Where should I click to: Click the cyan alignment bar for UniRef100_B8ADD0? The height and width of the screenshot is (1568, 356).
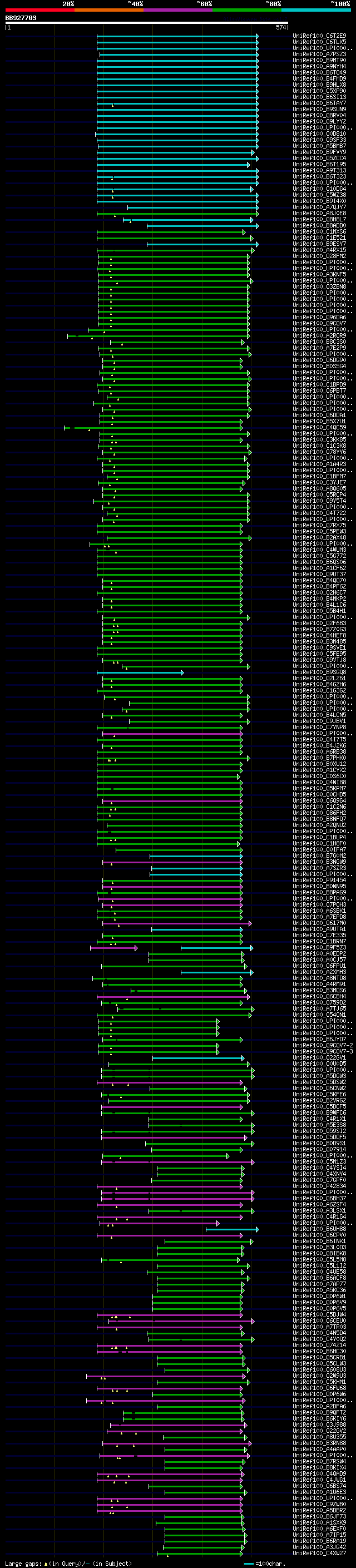[202, 226]
